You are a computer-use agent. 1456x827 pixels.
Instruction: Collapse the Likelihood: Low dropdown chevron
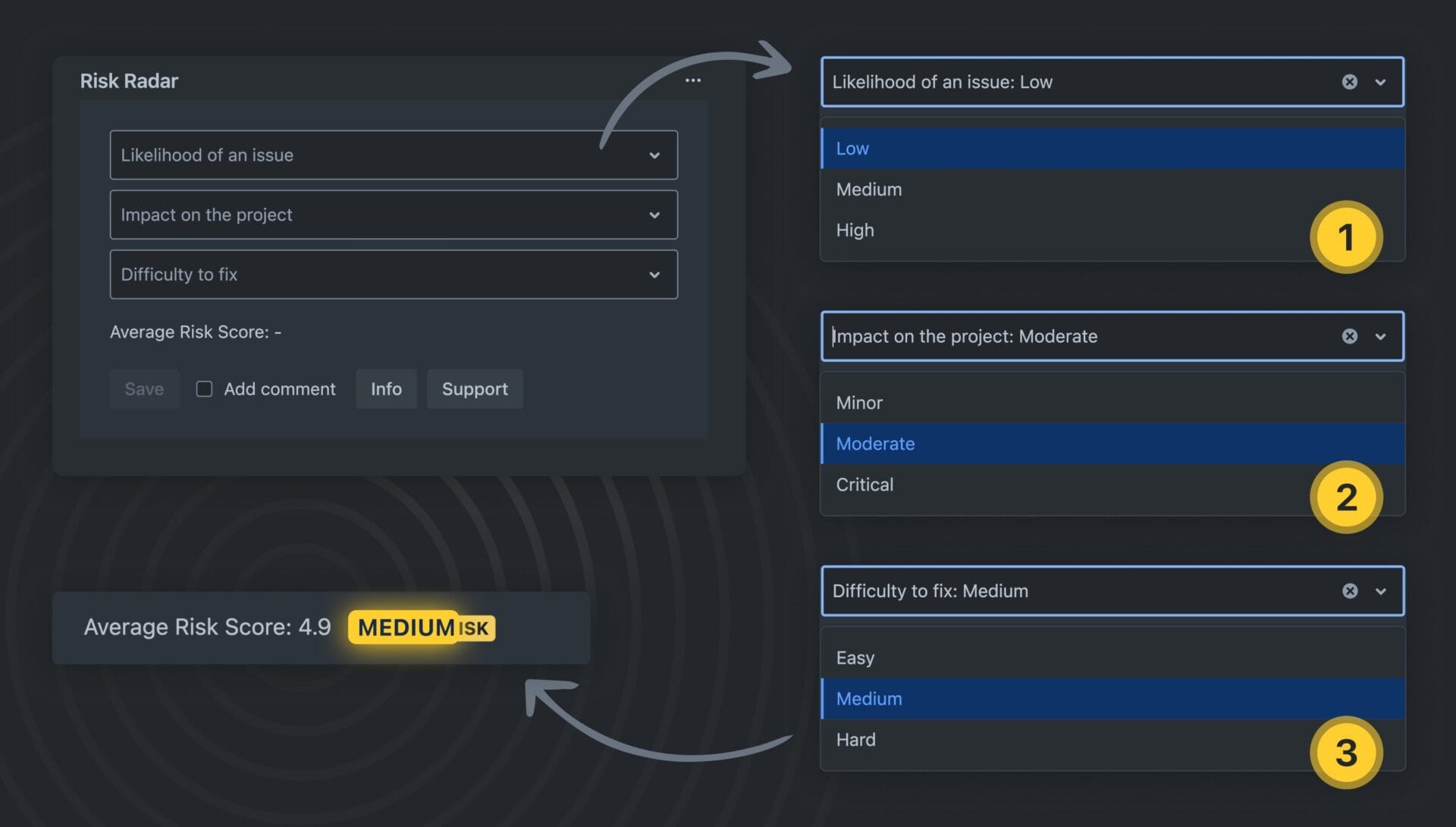tap(1380, 82)
